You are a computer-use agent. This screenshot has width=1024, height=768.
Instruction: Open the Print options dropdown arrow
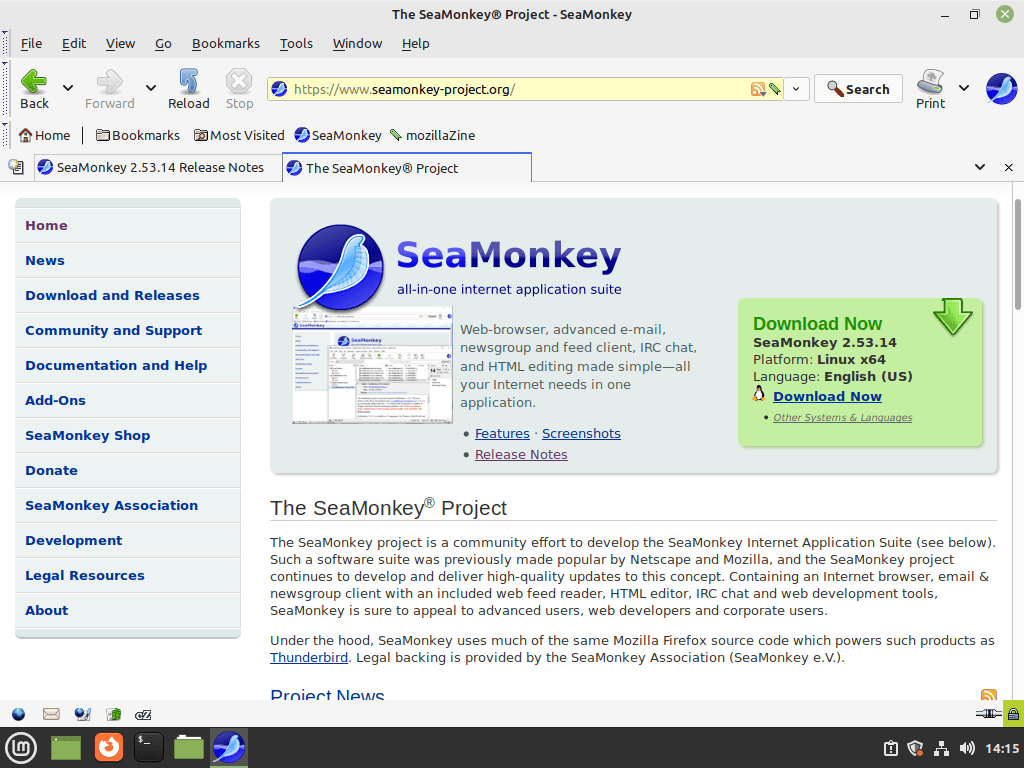coord(964,88)
